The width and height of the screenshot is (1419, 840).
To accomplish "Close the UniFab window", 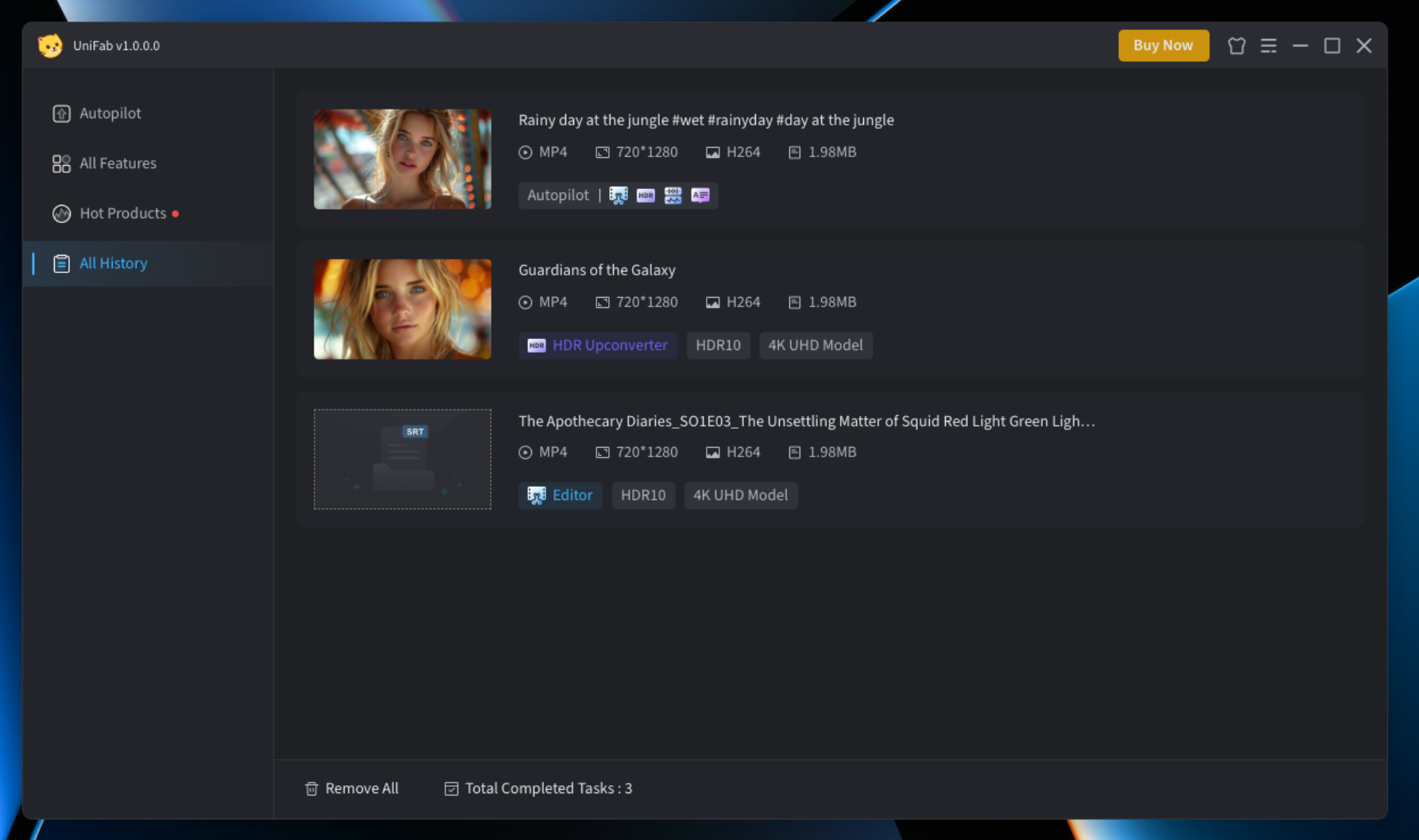I will click(1363, 45).
